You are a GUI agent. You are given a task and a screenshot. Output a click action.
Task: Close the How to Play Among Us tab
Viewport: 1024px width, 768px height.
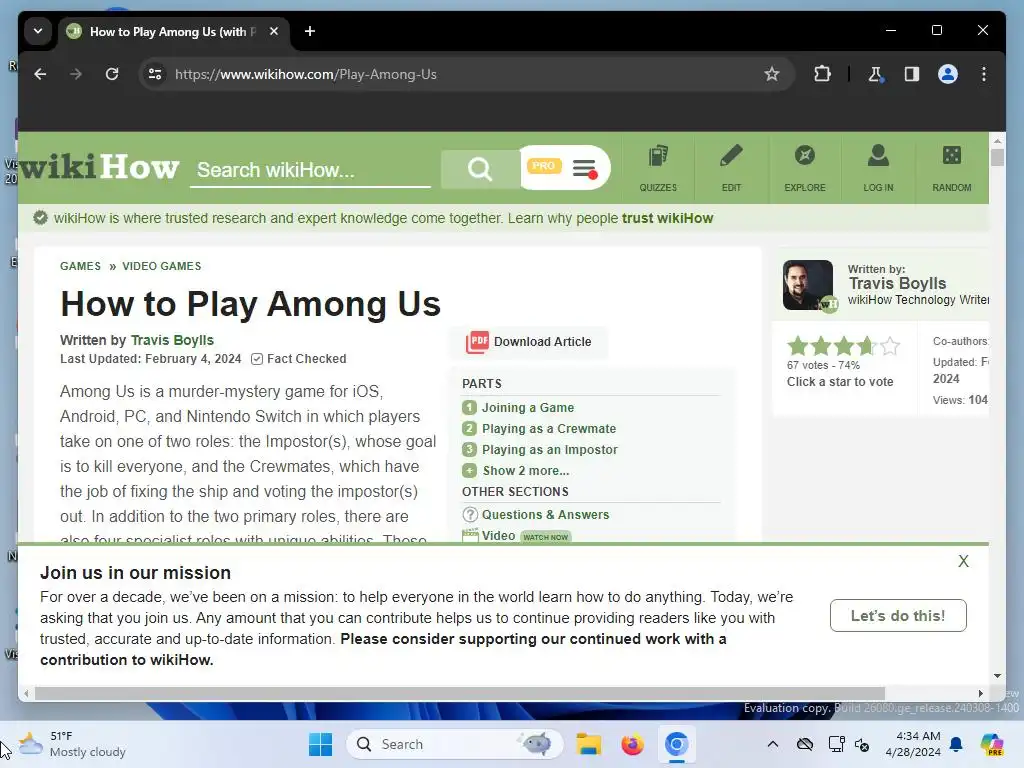tap(274, 31)
